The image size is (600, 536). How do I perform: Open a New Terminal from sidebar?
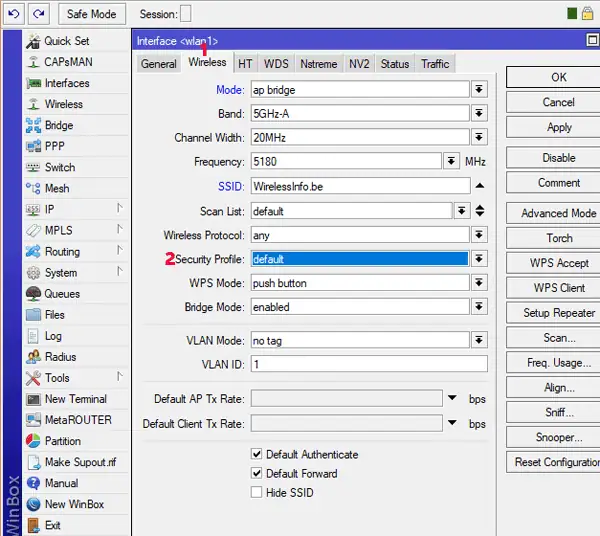(76, 399)
